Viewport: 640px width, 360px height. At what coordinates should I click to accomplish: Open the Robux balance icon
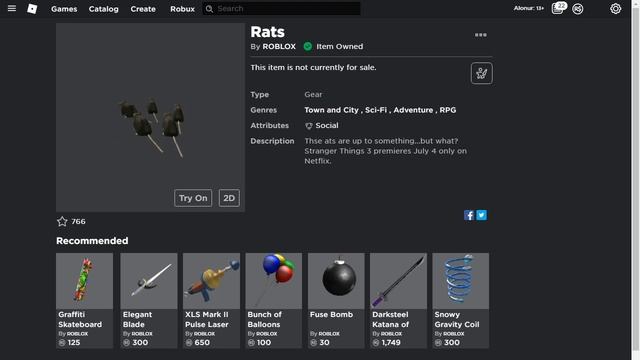tap(578, 9)
